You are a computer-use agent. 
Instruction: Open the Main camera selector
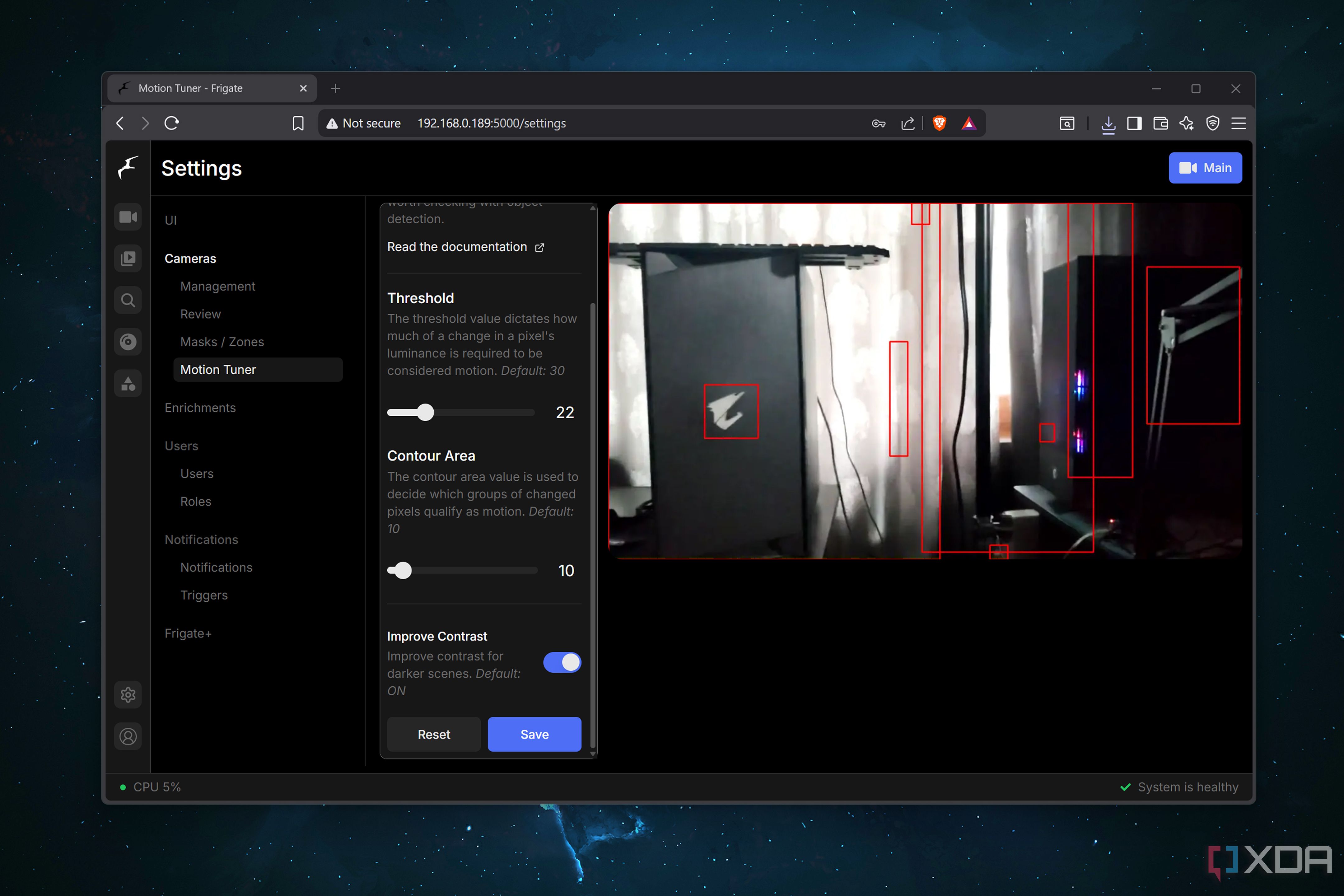tap(1205, 168)
